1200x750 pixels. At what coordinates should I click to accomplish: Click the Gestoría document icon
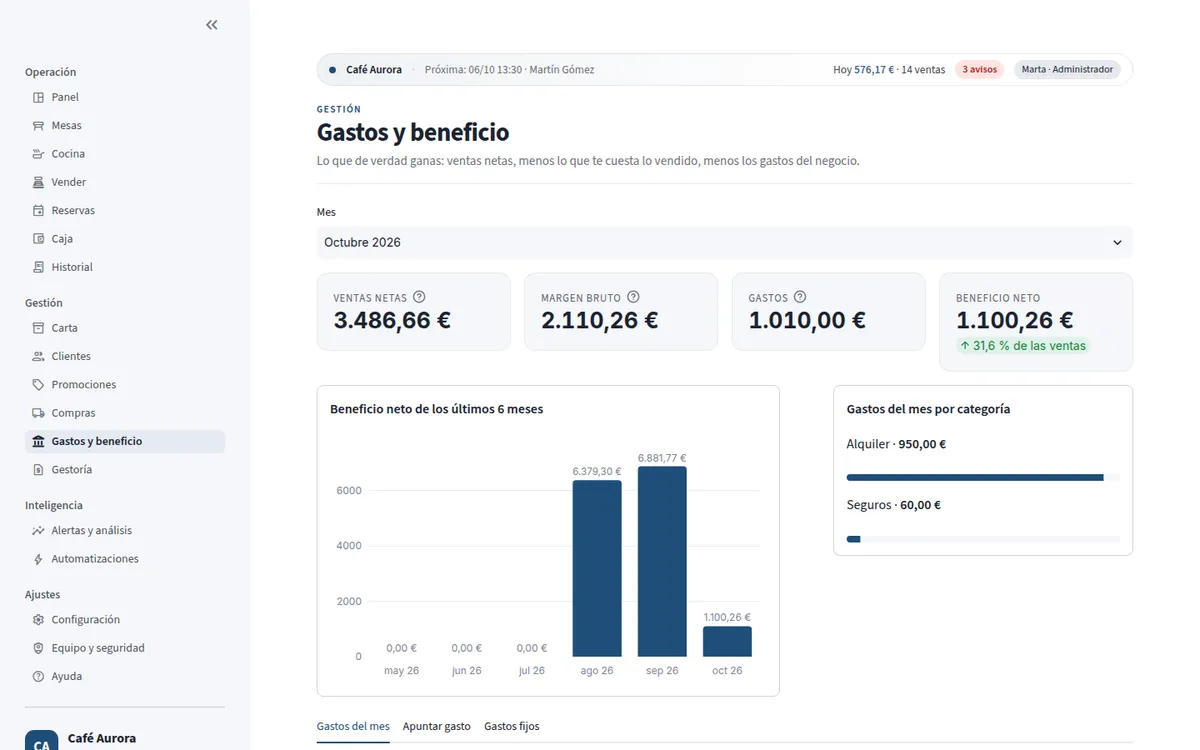tap(38, 470)
